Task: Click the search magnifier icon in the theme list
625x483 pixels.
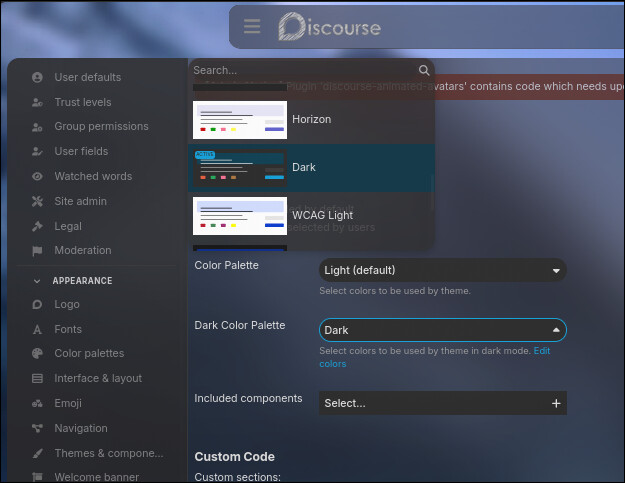Action: click(424, 70)
